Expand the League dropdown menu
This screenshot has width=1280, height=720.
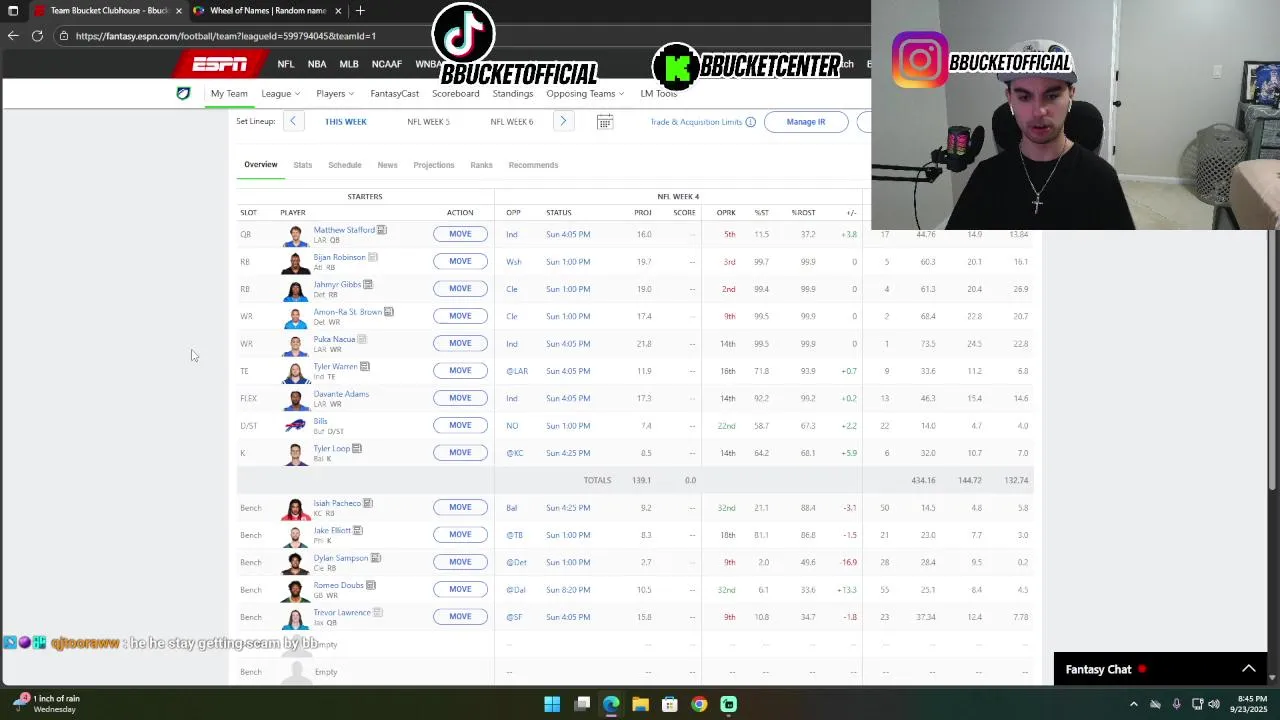point(280,94)
